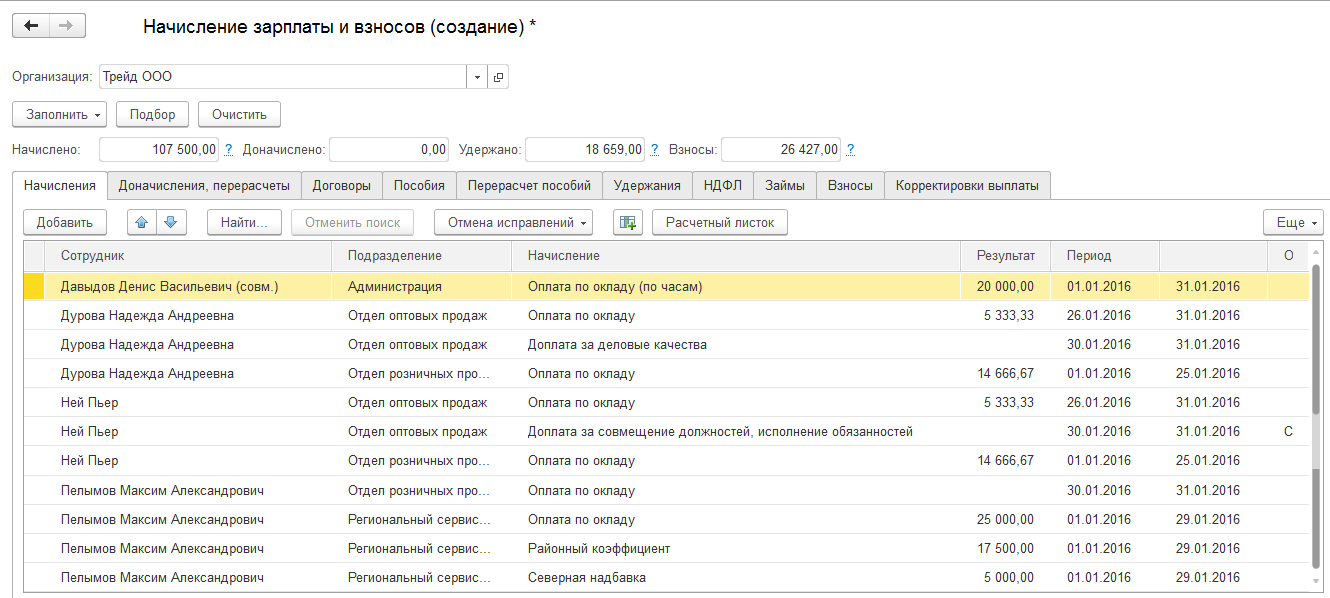The image size is (1330, 598).
Task: Click the back navigation arrow
Action: 31,26
